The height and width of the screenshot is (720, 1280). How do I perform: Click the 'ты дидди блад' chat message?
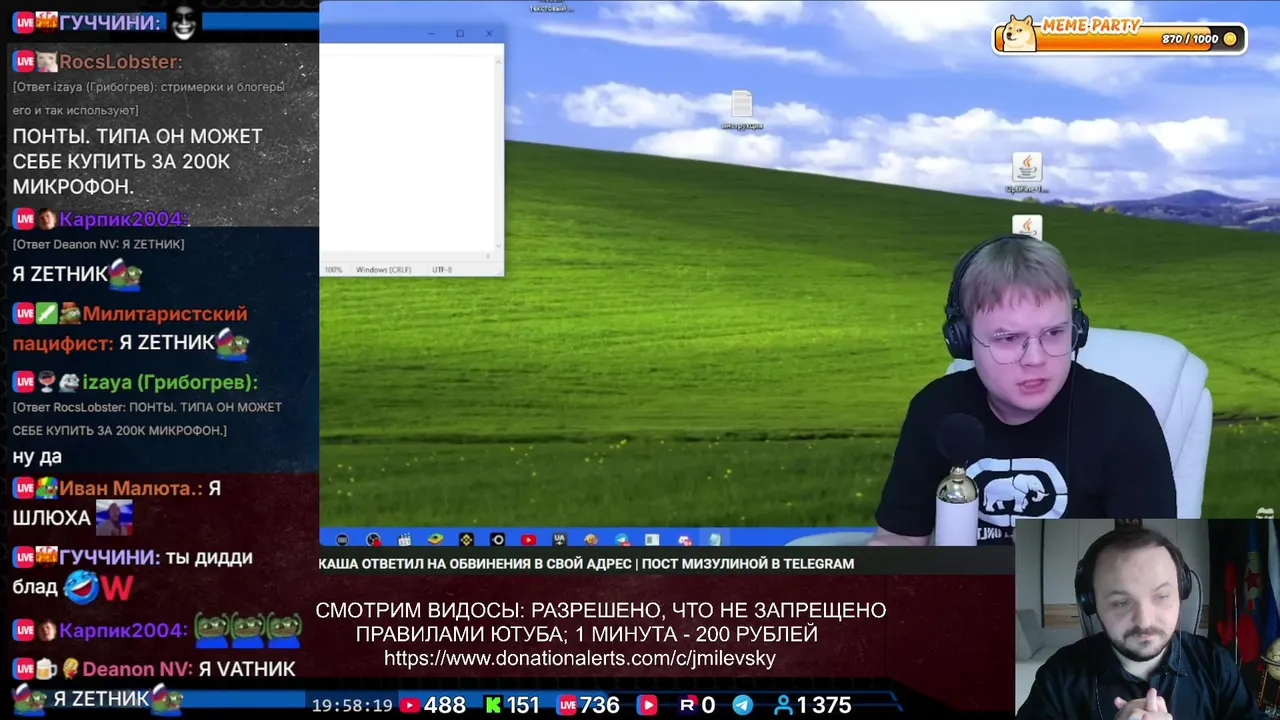[132, 571]
